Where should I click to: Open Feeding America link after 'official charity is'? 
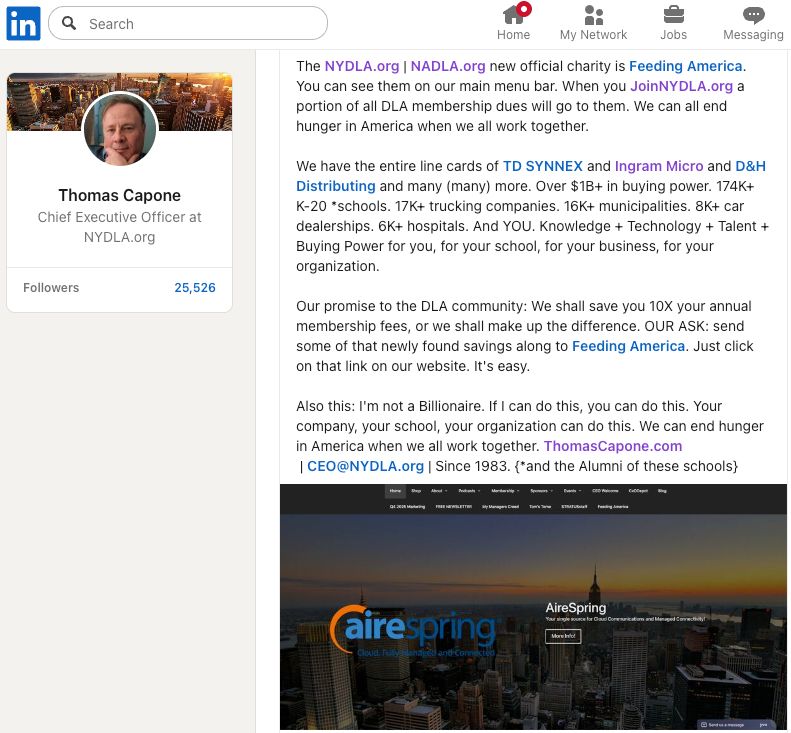pyautogui.click(x=686, y=66)
